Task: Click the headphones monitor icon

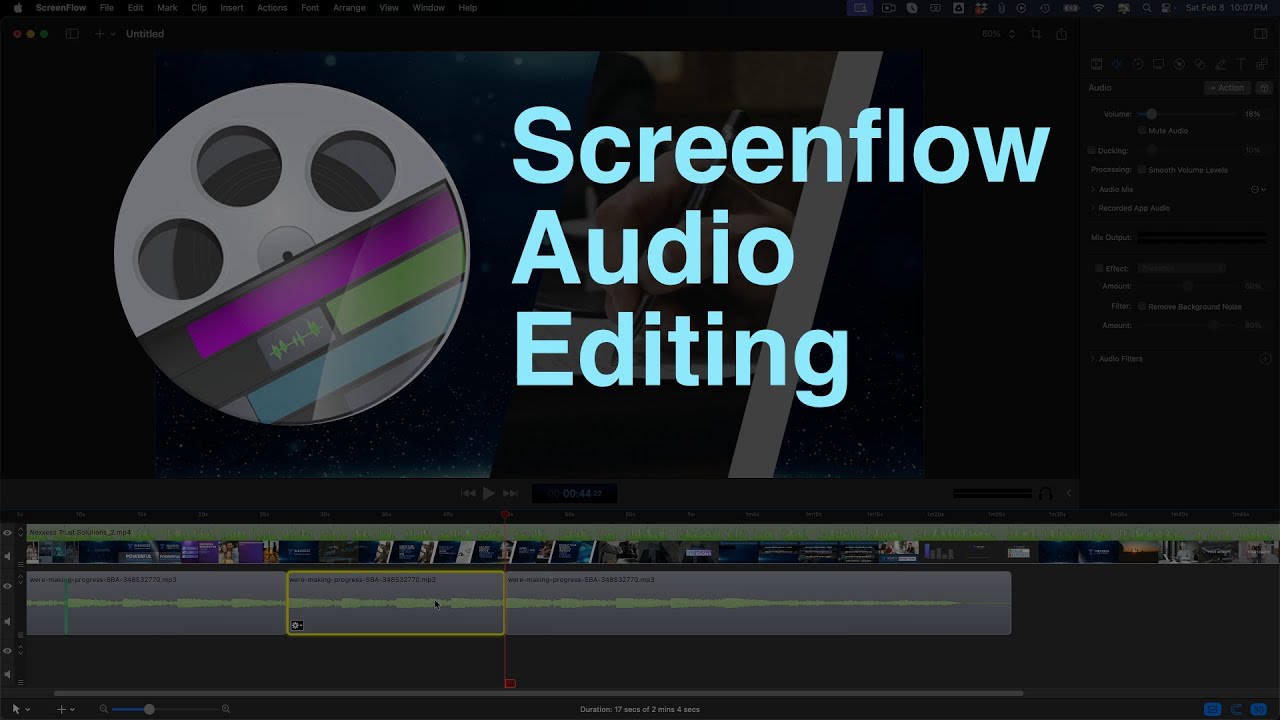Action: pyautogui.click(x=1045, y=493)
